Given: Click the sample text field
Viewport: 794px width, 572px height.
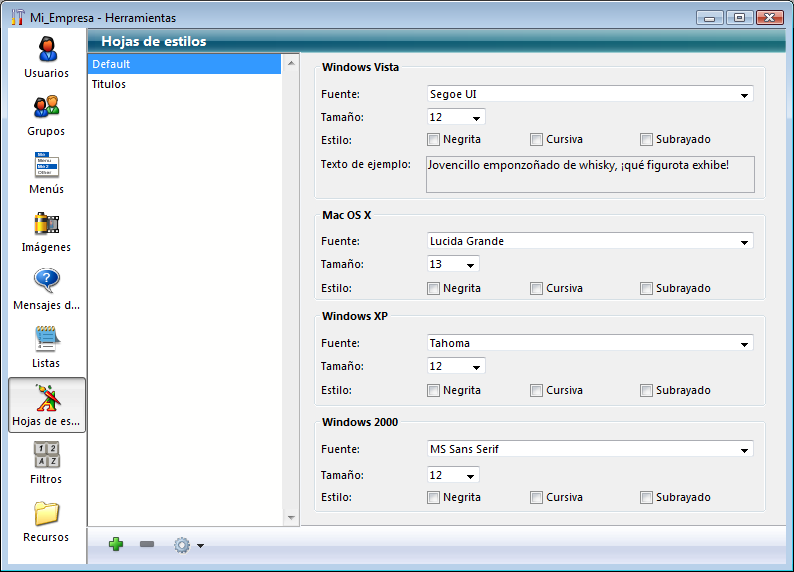Looking at the screenshot, I should click(x=590, y=174).
